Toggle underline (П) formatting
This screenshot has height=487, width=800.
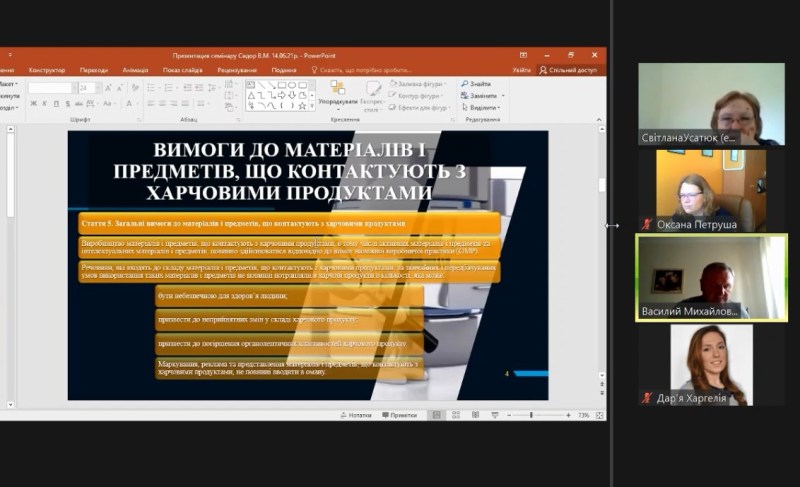(x=56, y=104)
